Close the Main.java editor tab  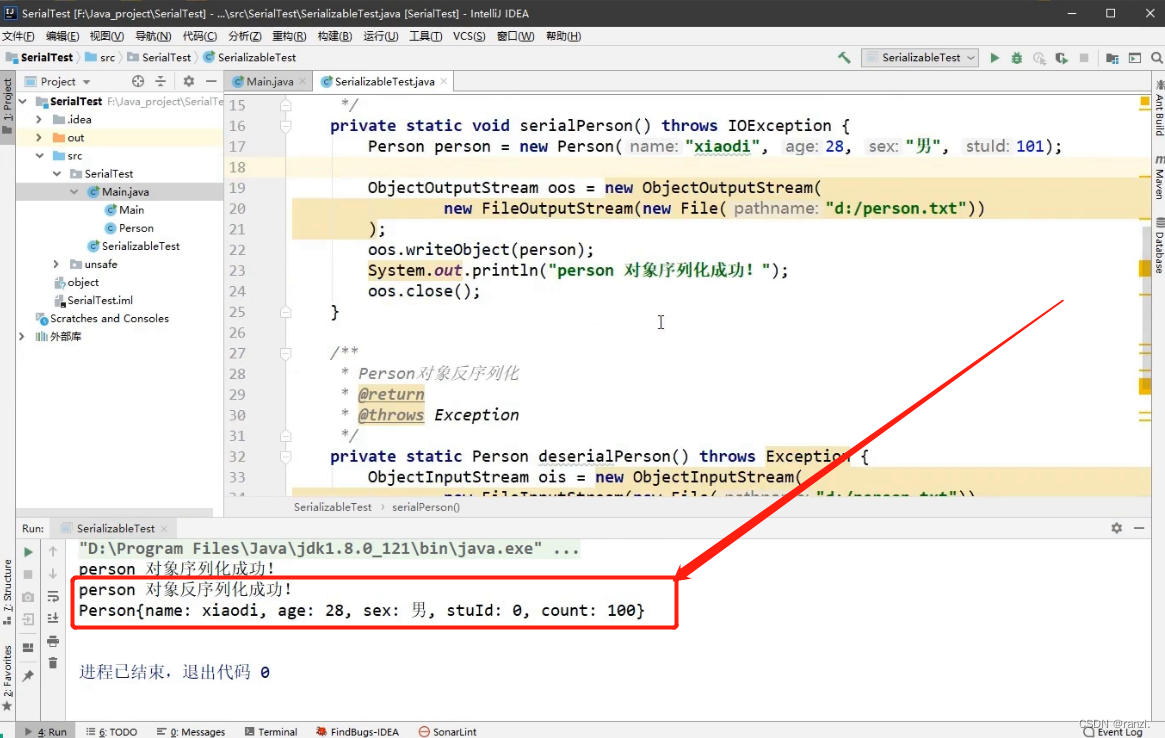click(302, 81)
